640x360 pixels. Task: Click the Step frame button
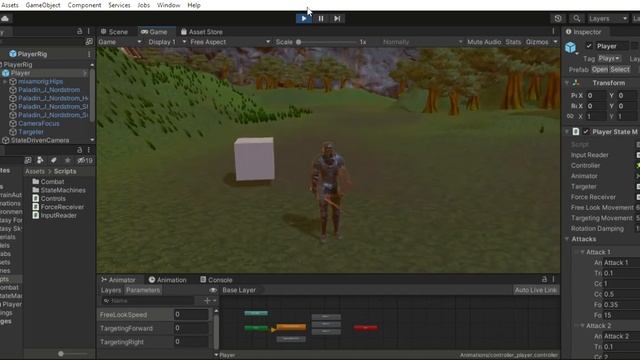[x=337, y=18]
